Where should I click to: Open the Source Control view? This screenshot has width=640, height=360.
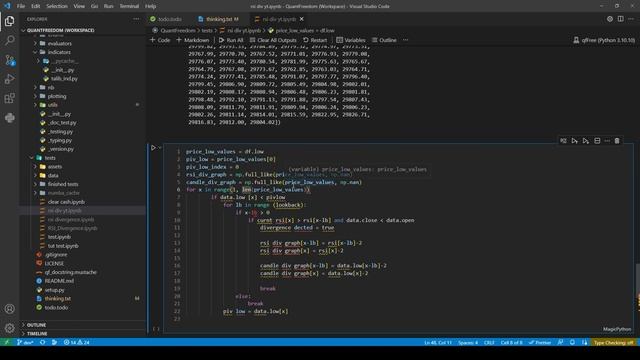point(9,60)
